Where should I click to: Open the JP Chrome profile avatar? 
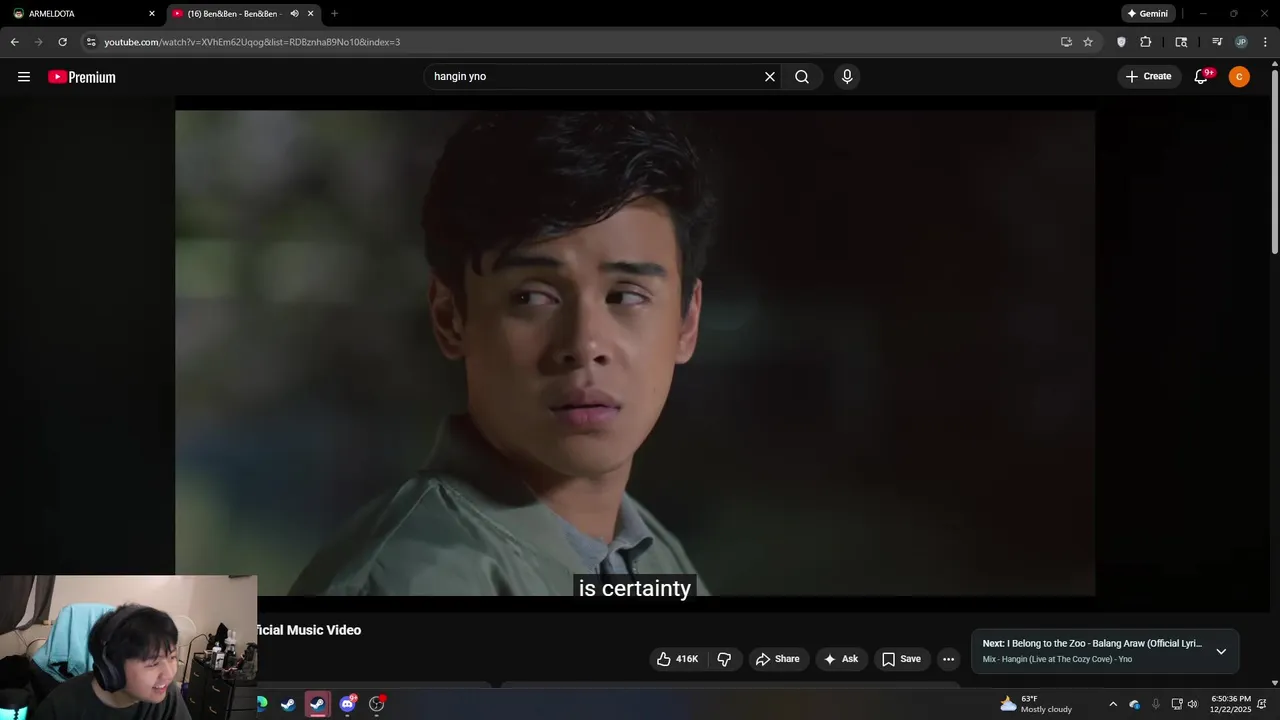point(1241,42)
